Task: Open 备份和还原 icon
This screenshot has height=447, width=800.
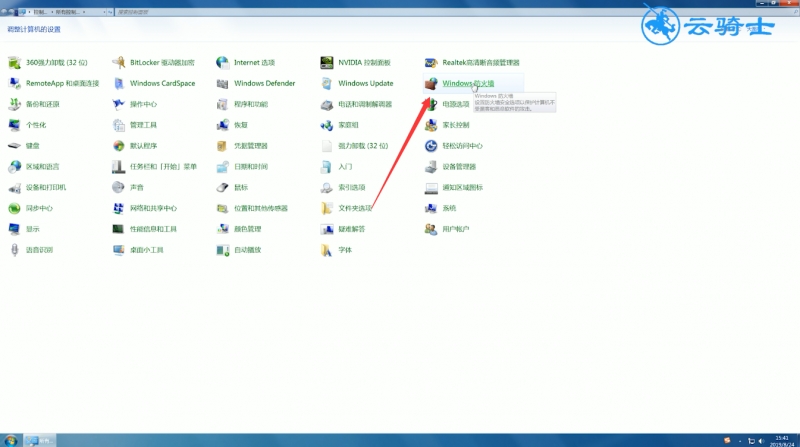Action: point(14,104)
